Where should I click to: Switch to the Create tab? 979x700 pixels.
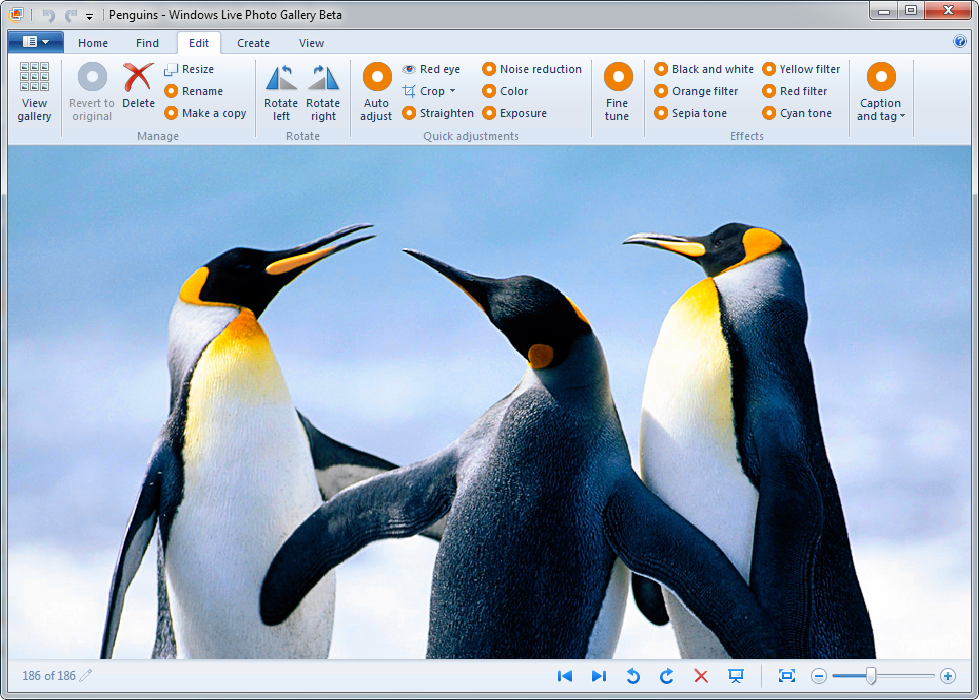[253, 43]
